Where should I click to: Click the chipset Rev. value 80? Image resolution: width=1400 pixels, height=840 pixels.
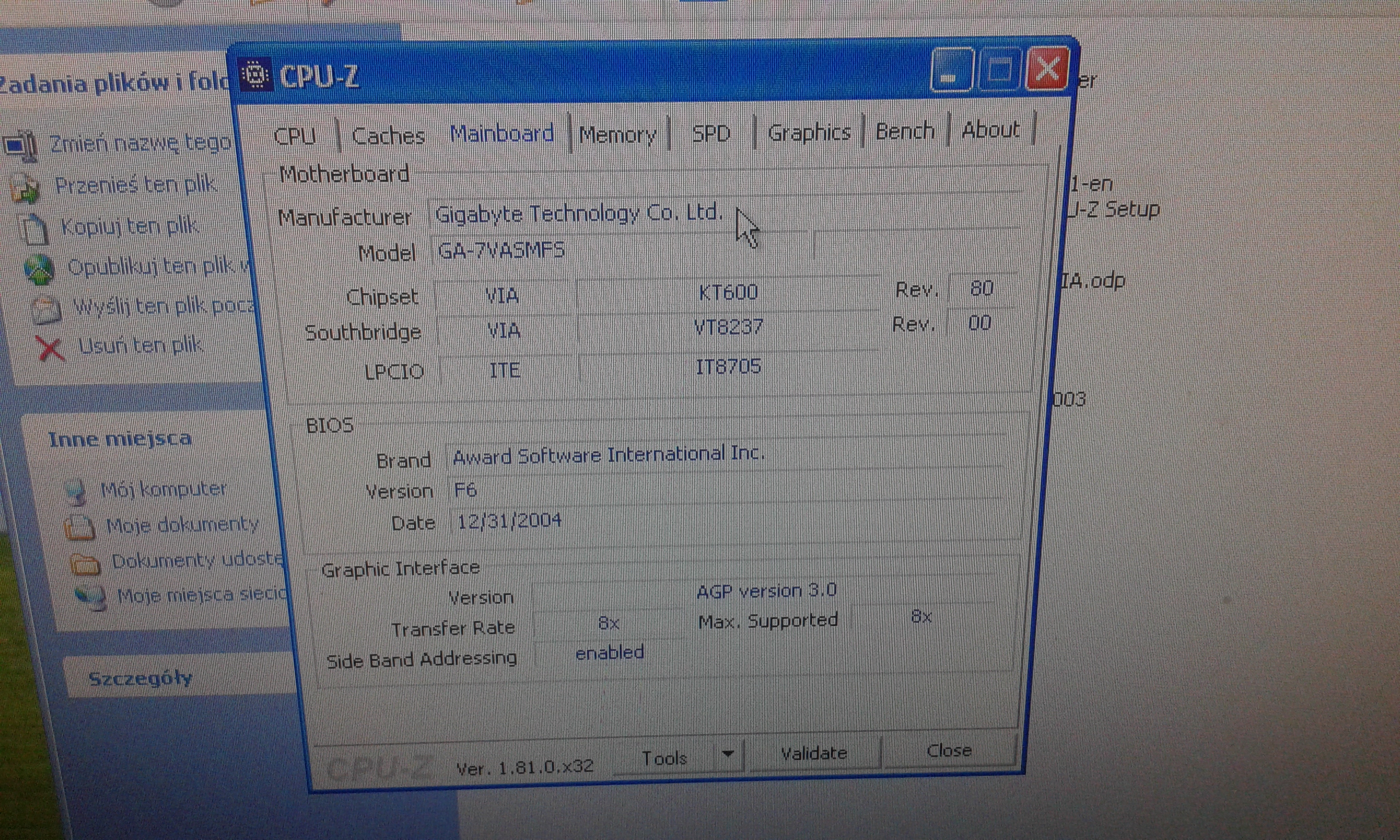tap(981, 288)
